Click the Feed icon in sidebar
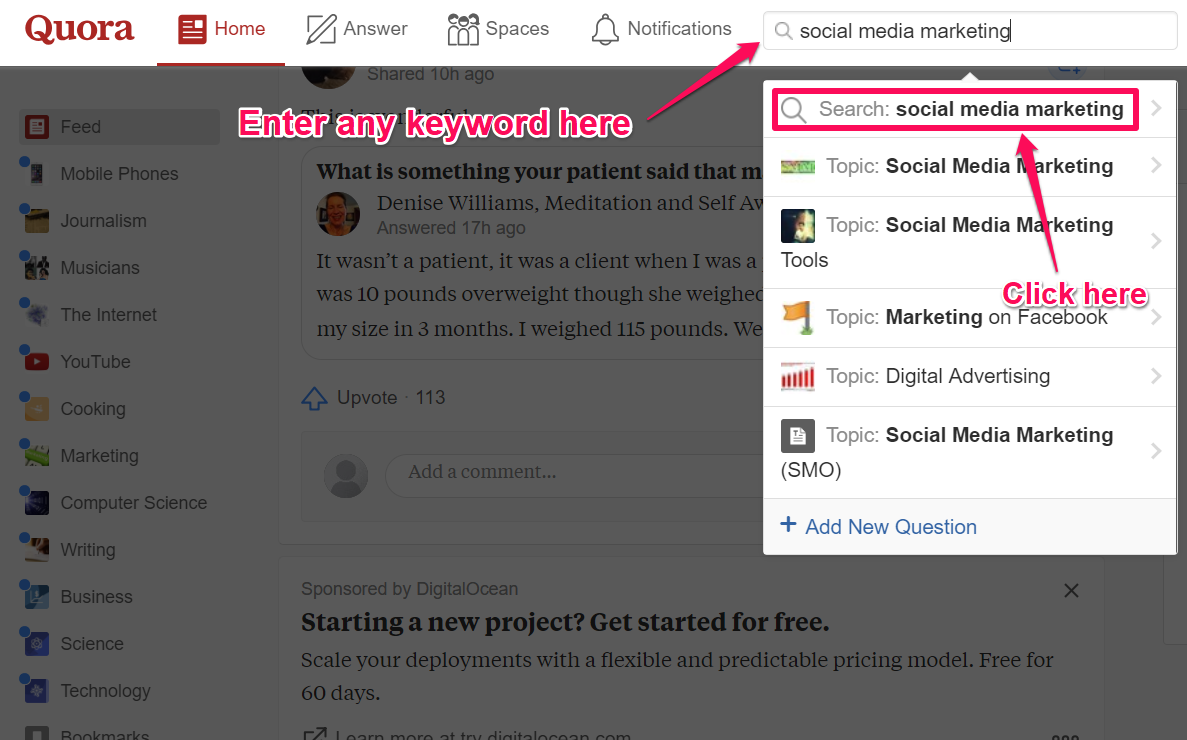1187x740 pixels. tap(36, 127)
